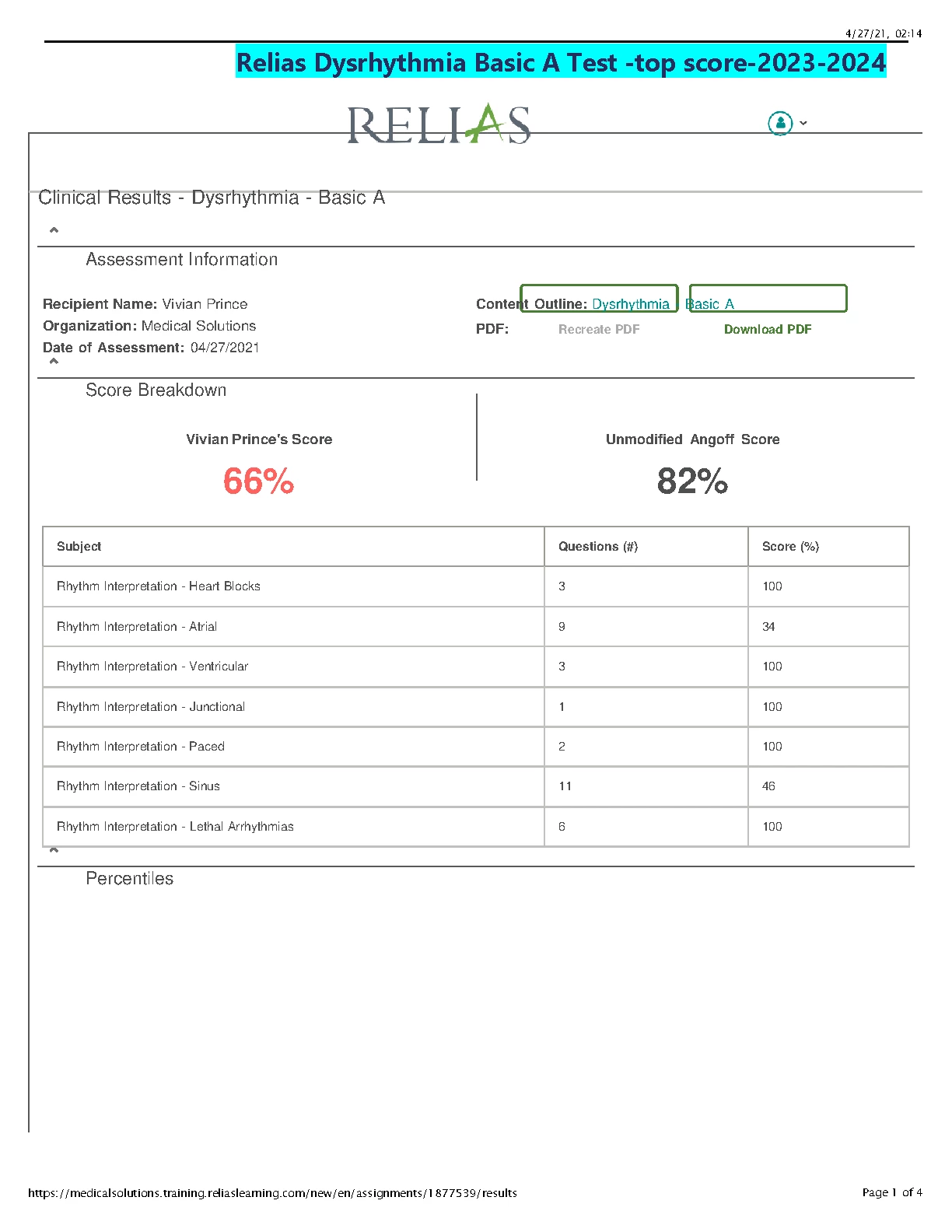Collapse the Percentiles section chevron
The image size is (952, 1232).
coord(54,850)
